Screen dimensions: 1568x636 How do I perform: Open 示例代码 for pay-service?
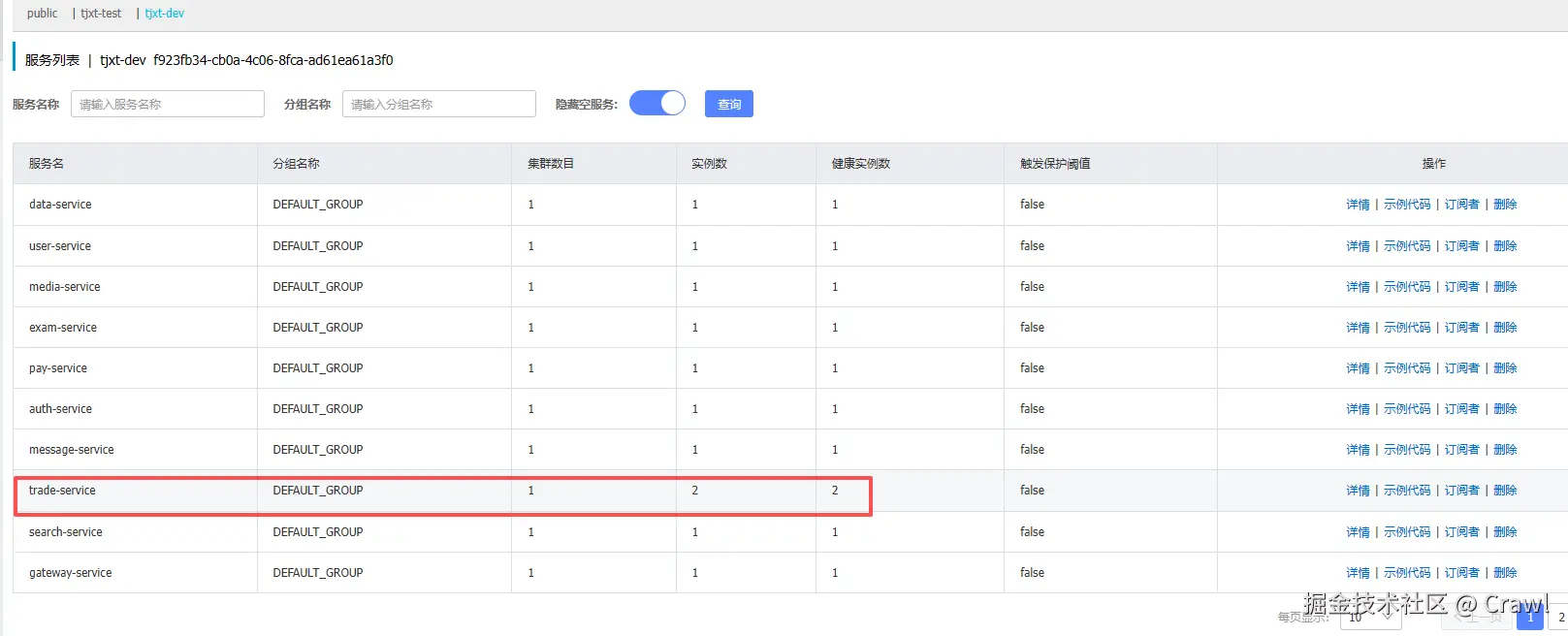point(1407,368)
